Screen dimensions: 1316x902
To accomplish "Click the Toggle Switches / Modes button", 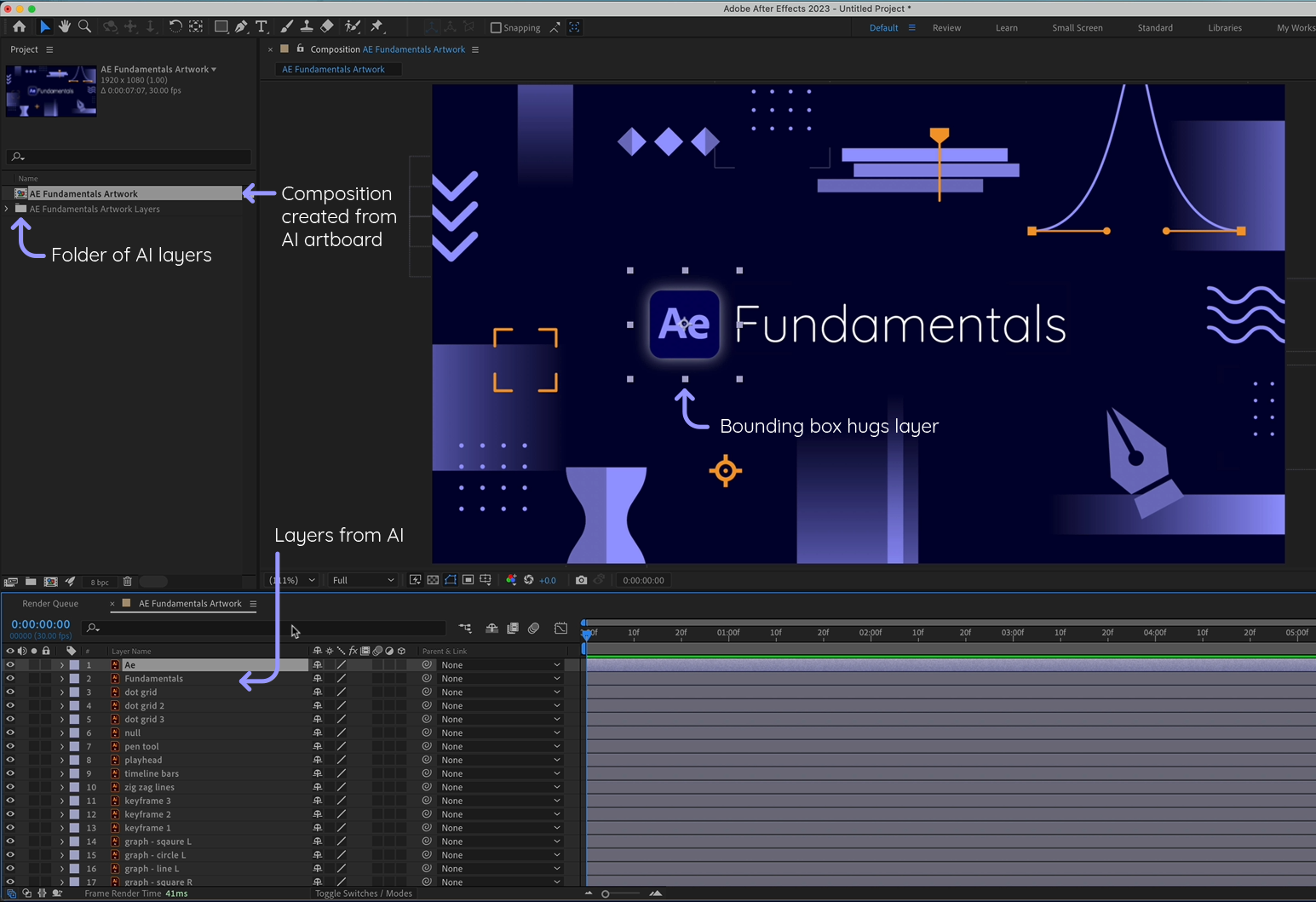I will tap(364, 893).
